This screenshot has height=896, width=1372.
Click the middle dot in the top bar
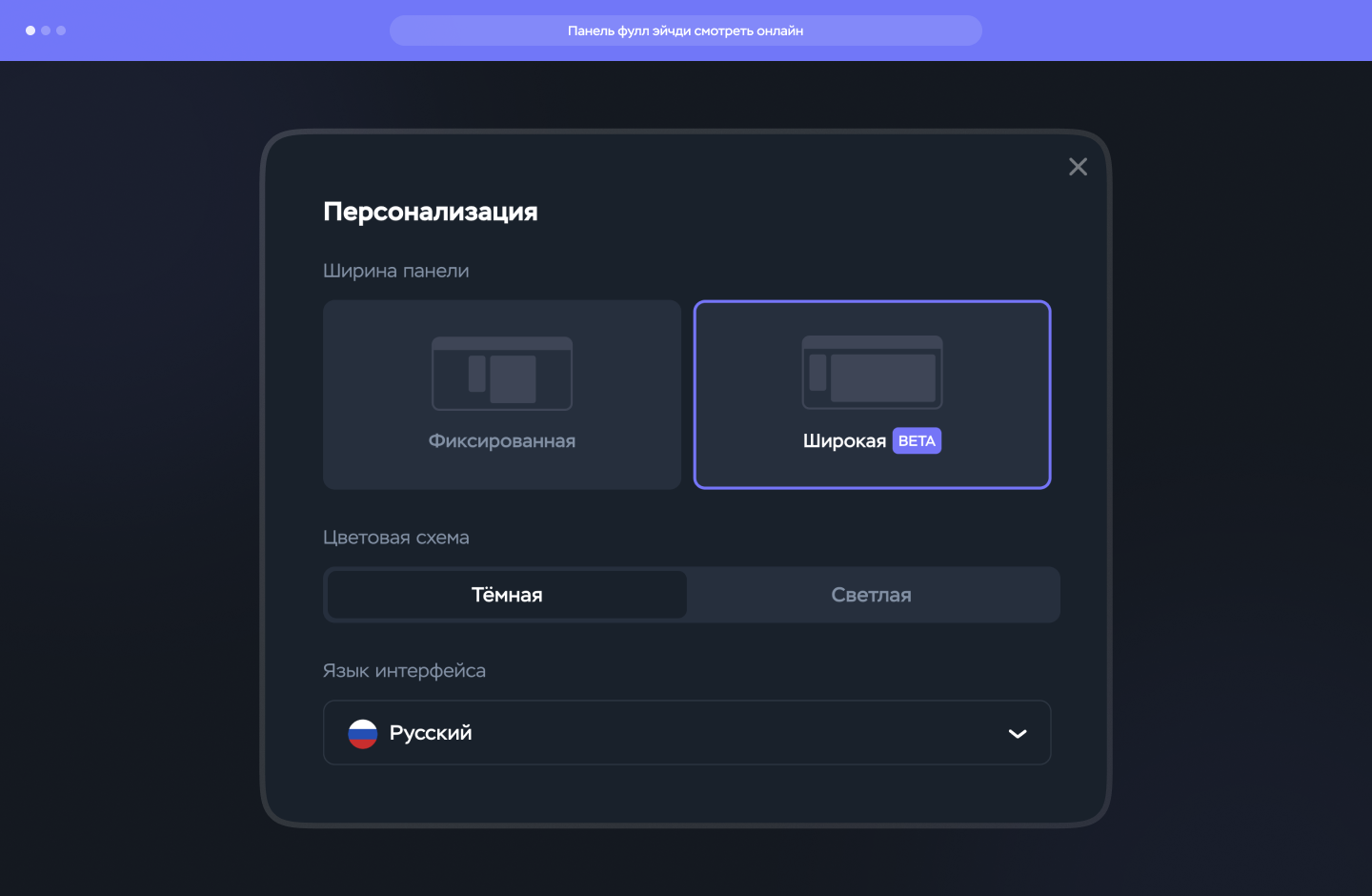click(x=46, y=31)
